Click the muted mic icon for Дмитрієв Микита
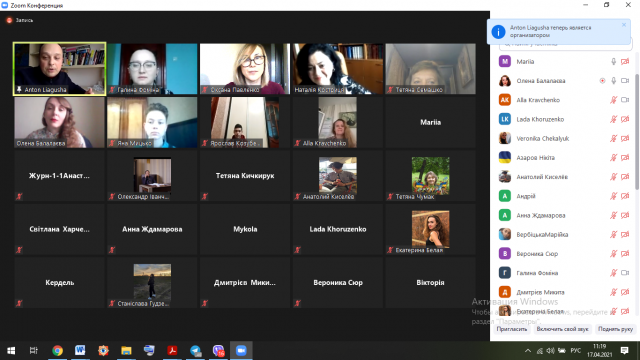640x360 pixels. point(613,292)
